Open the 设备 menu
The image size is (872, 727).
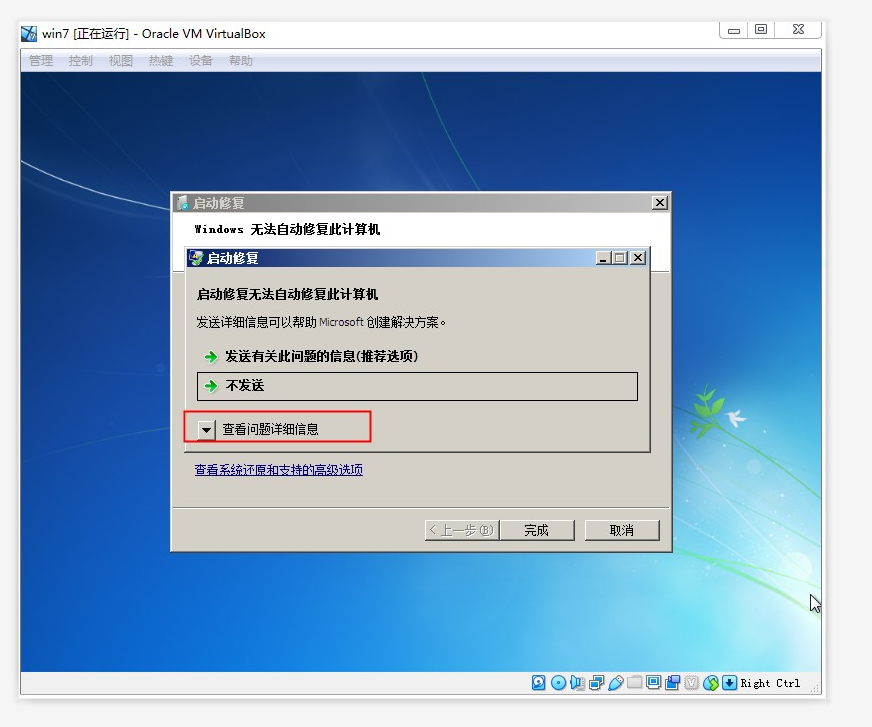point(201,61)
